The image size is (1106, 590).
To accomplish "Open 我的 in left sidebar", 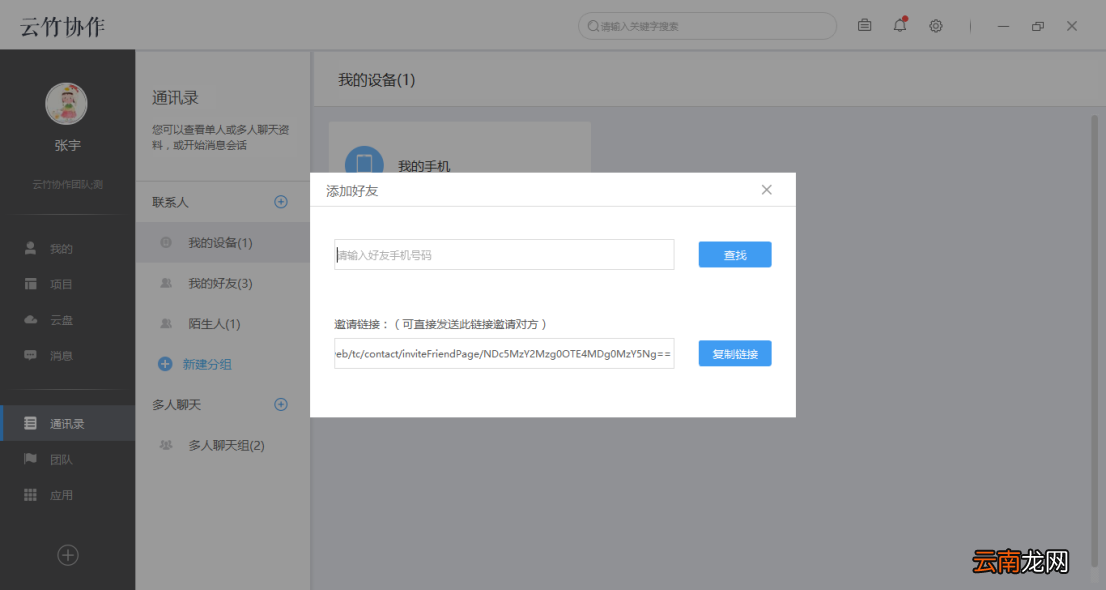I will click(x=68, y=248).
